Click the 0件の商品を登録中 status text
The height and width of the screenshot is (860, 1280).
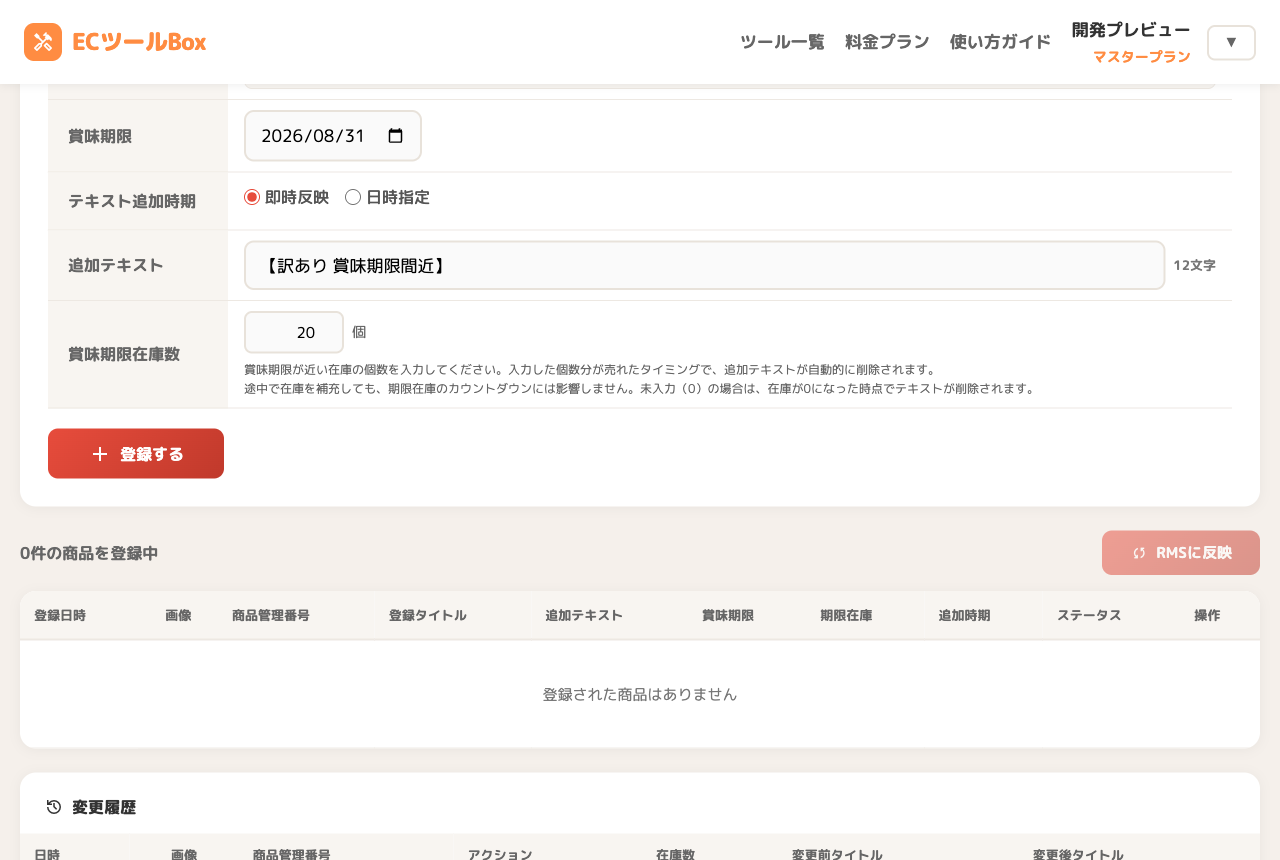(89, 553)
